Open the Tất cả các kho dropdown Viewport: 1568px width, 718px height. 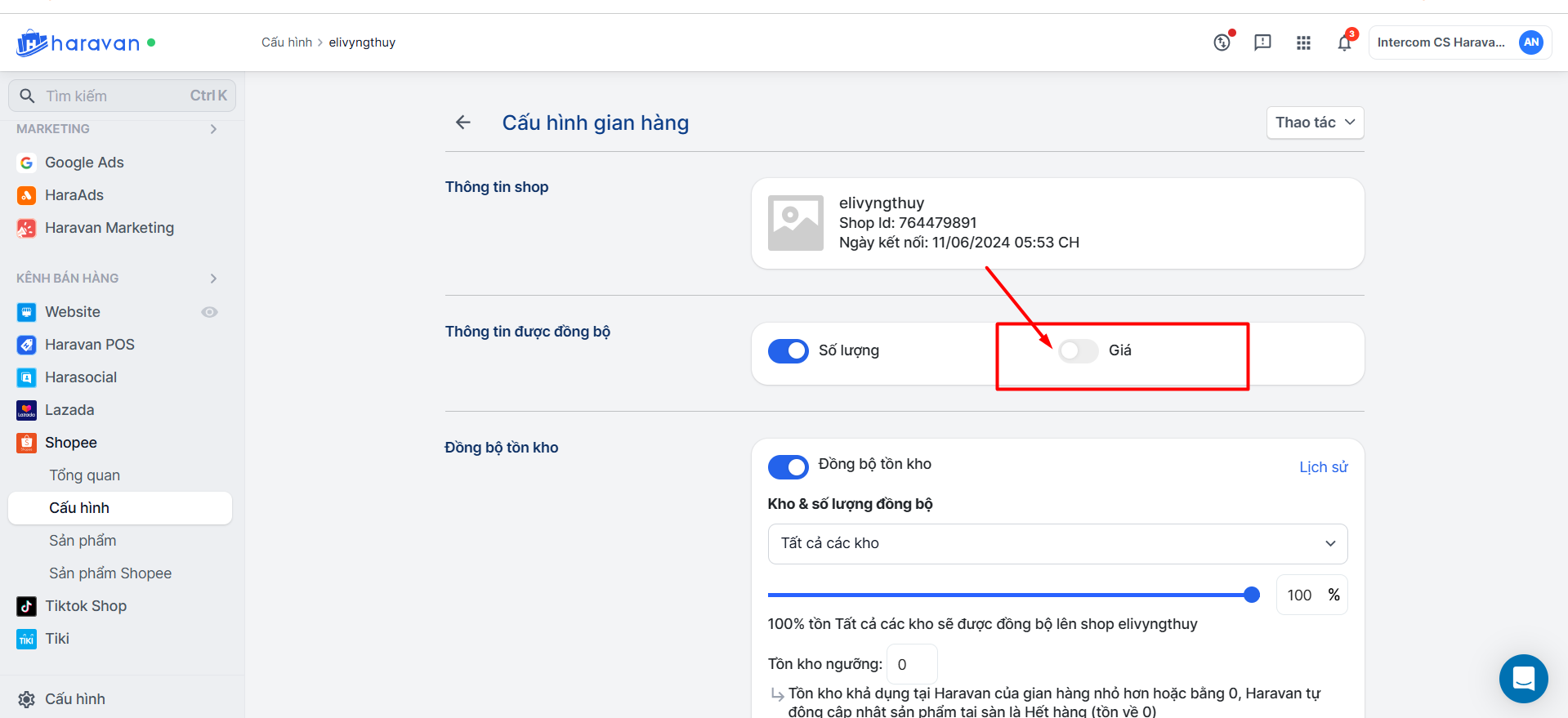coord(1057,544)
